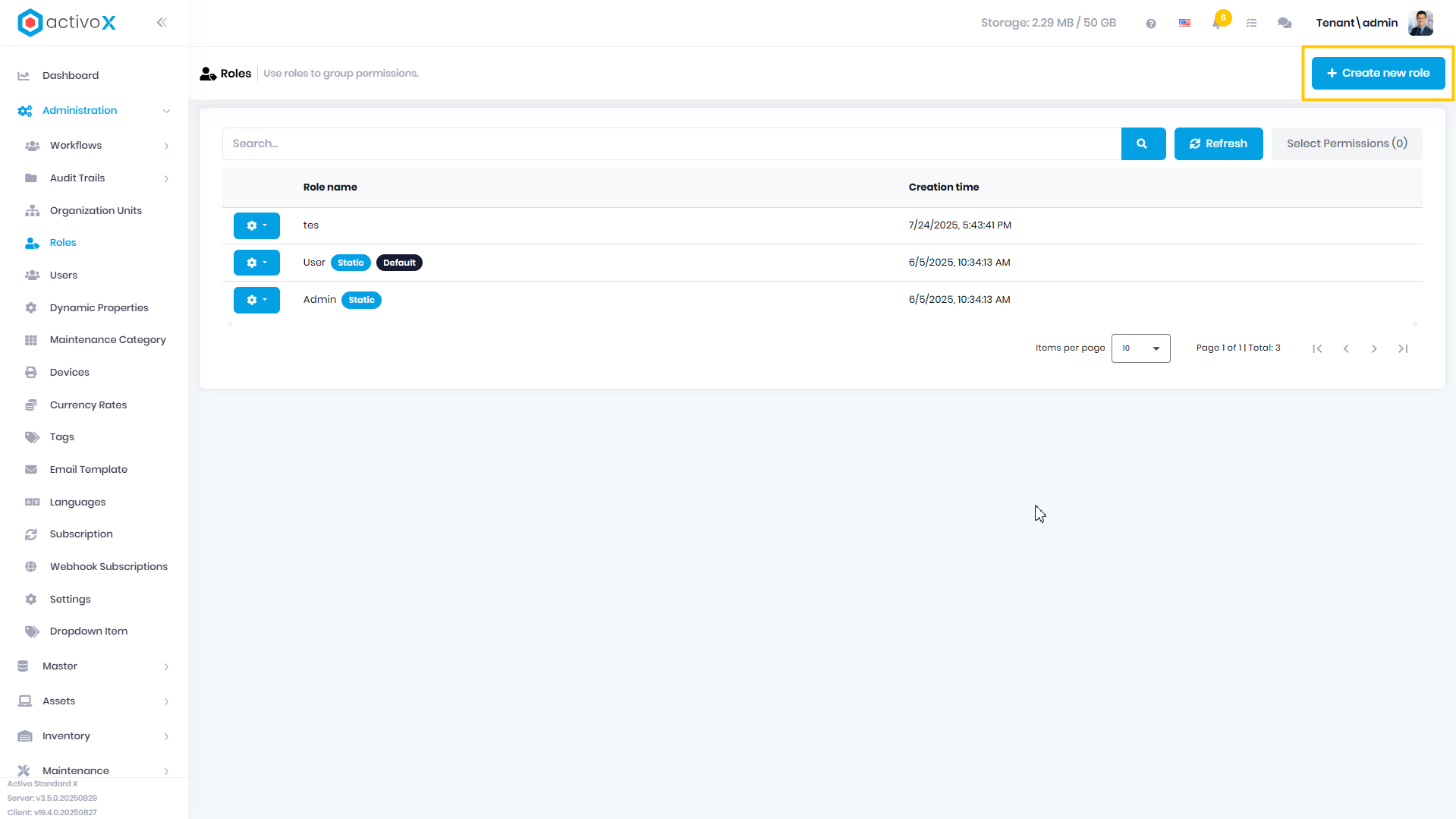Click the role name 'tes'
The height and width of the screenshot is (819, 1456).
[311, 225]
